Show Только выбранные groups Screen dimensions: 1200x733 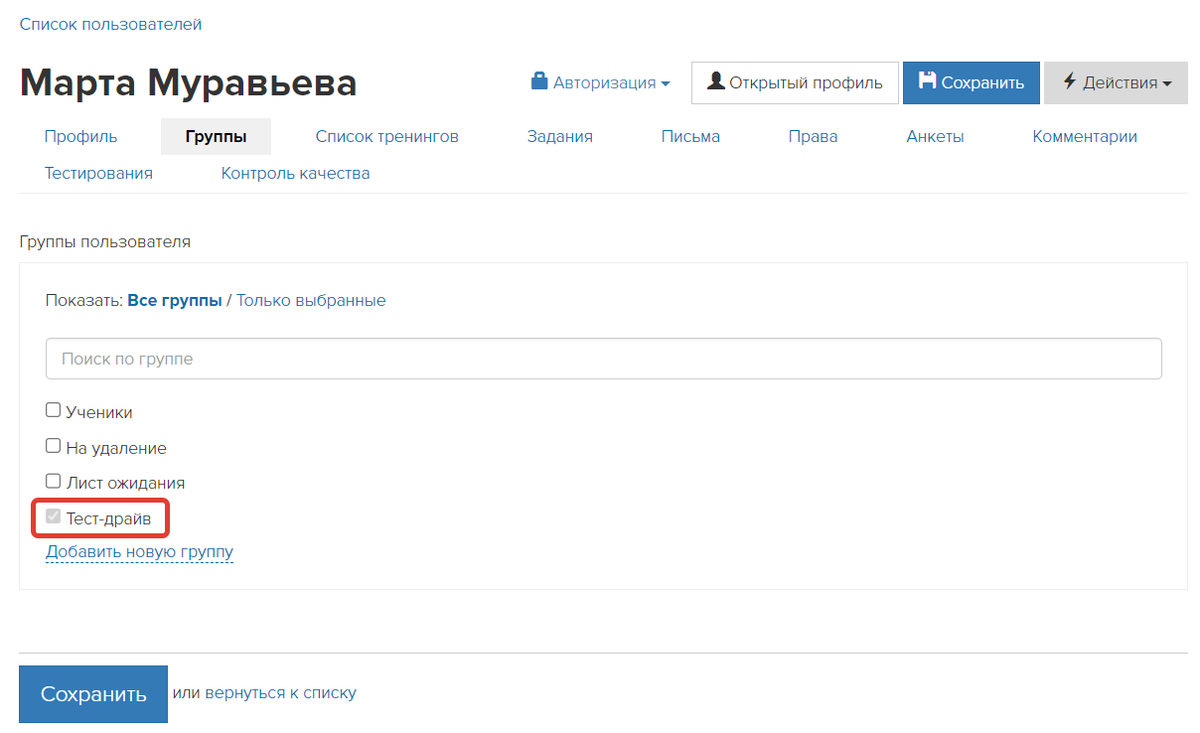311,300
